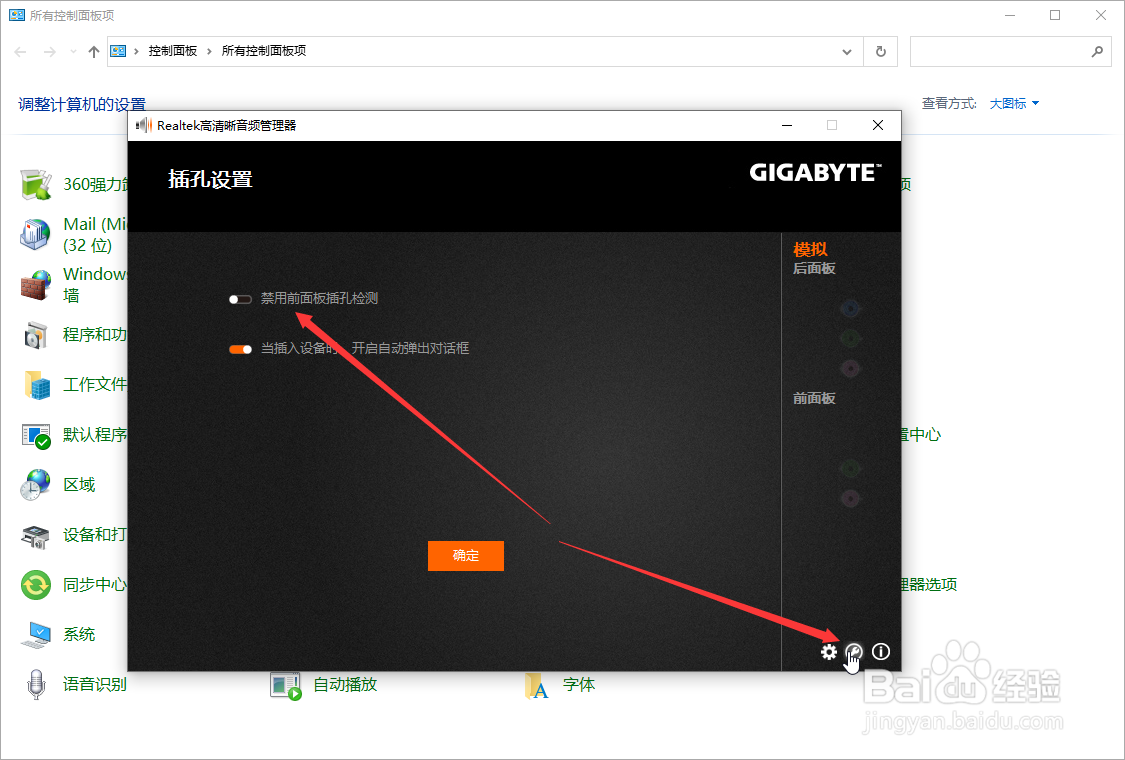Expand the chevron after 控制面板 breadcrumb
Image resolution: width=1125 pixels, height=760 pixels.
[209, 51]
